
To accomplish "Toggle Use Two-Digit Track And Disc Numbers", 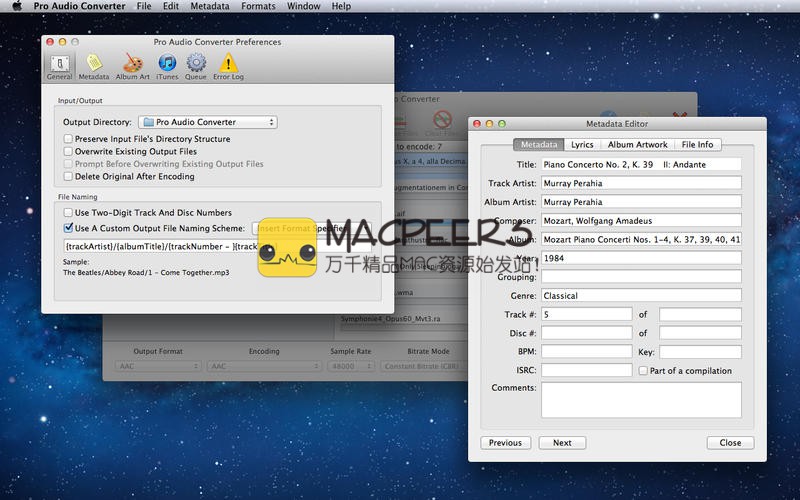I will (68, 213).
